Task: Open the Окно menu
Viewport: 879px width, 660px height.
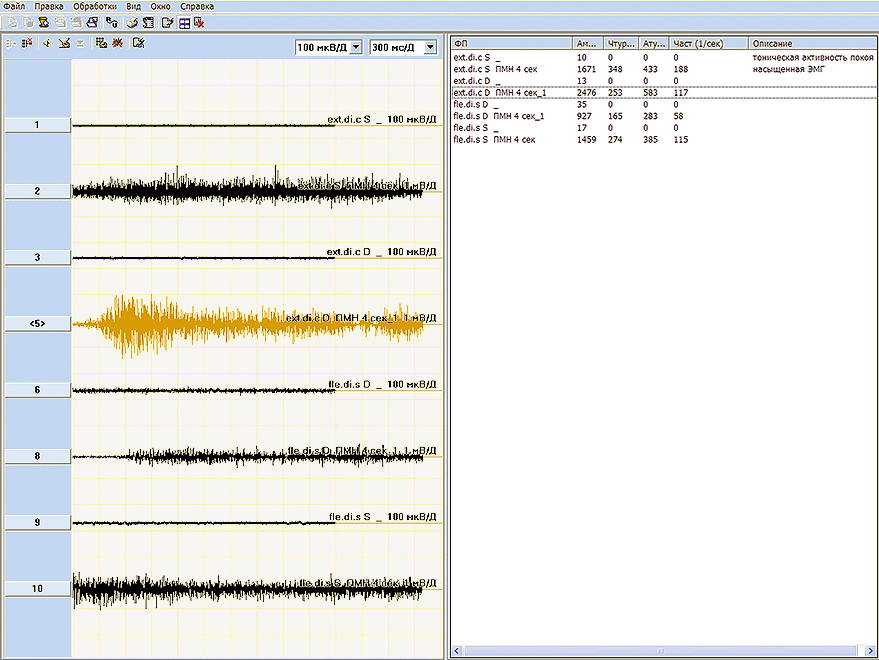Action: pyautogui.click(x=160, y=7)
